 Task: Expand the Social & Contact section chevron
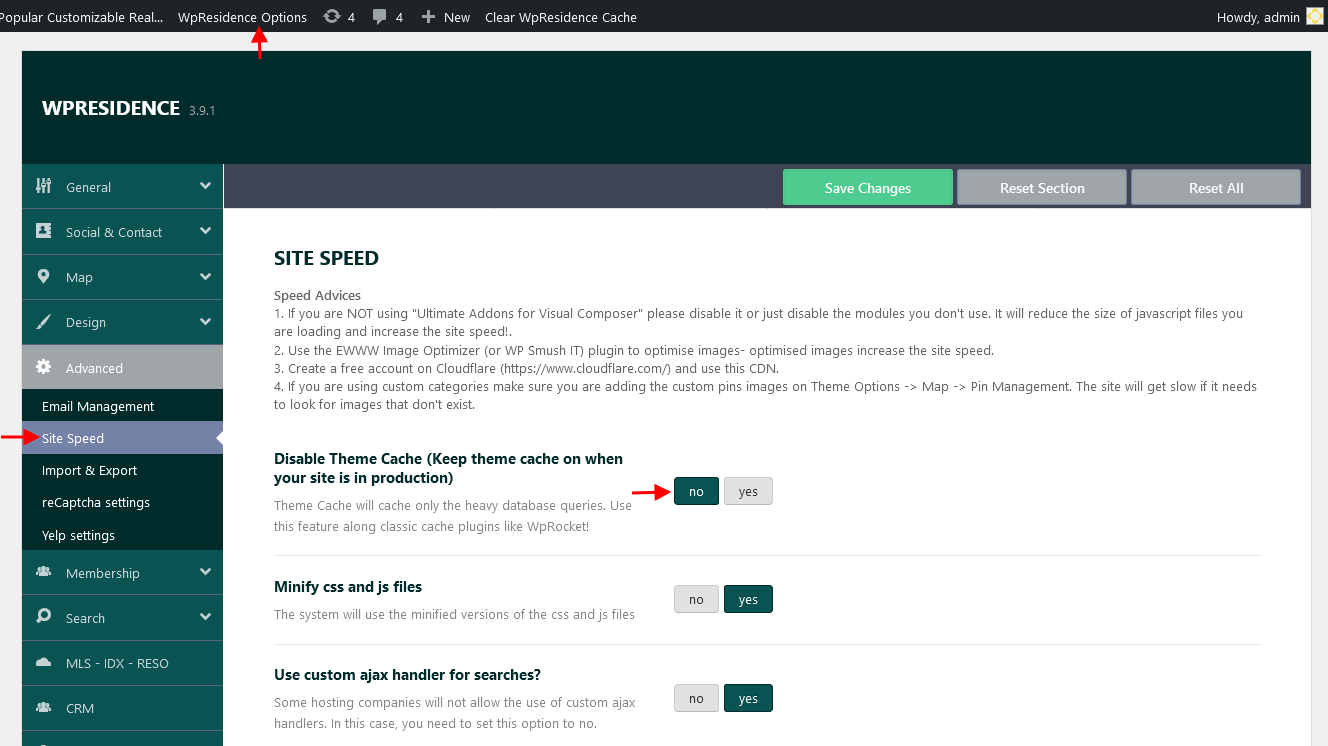tap(205, 231)
